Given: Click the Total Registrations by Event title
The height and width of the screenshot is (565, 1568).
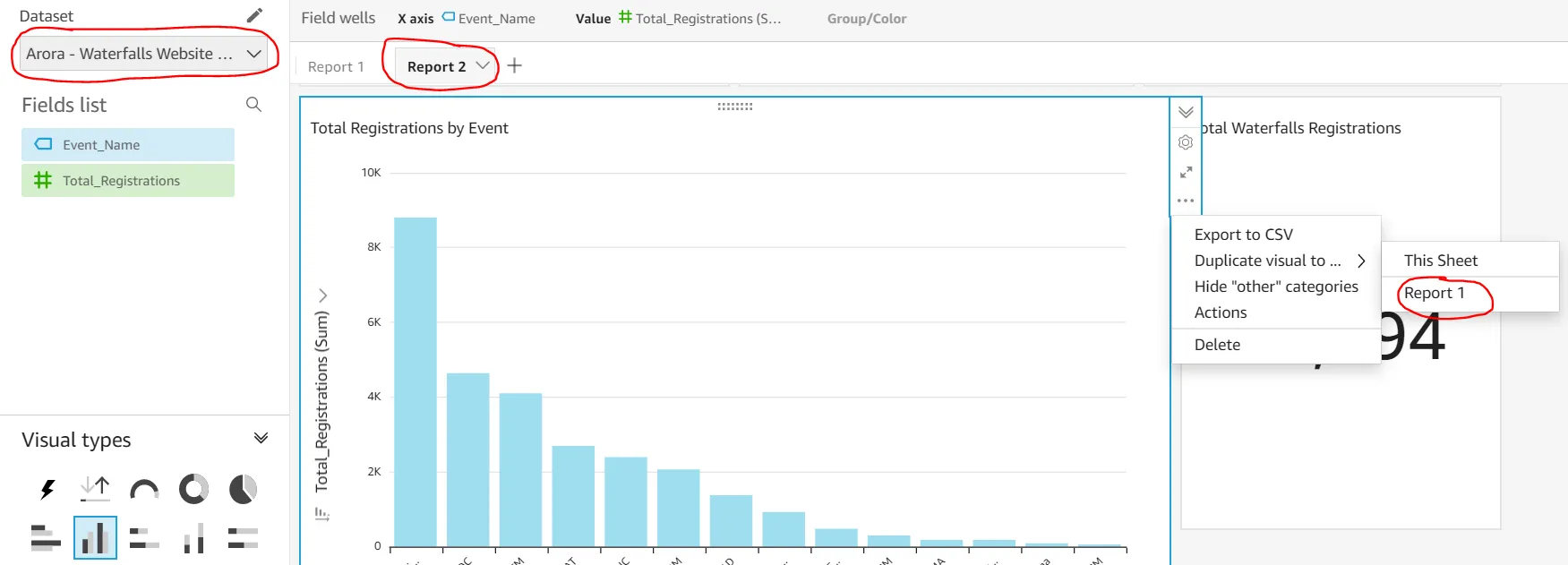Looking at the screenshot, I should click(x=409, y=128).
